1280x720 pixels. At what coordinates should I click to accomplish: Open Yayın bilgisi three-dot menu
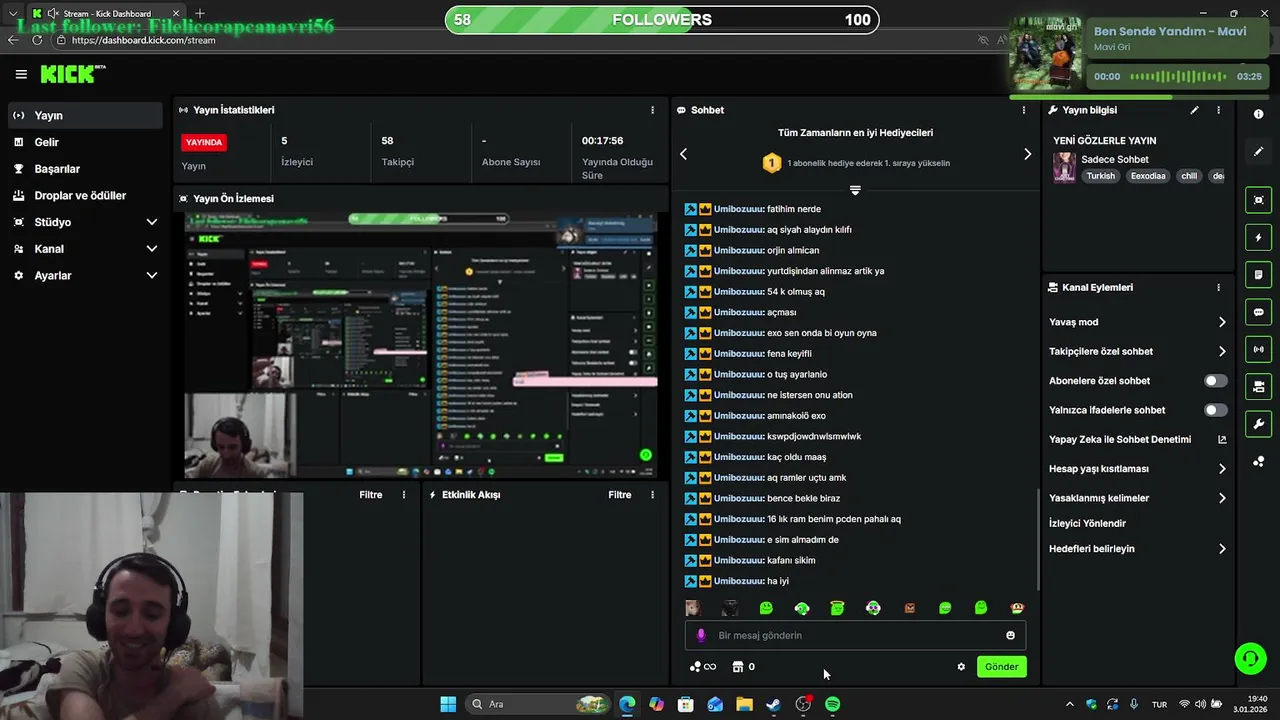[x=1218, y=110]
